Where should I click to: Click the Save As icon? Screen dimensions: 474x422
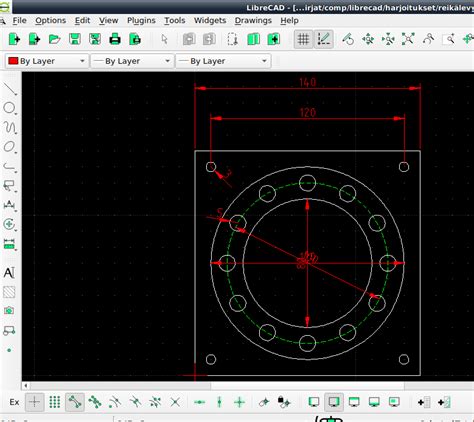95,39
